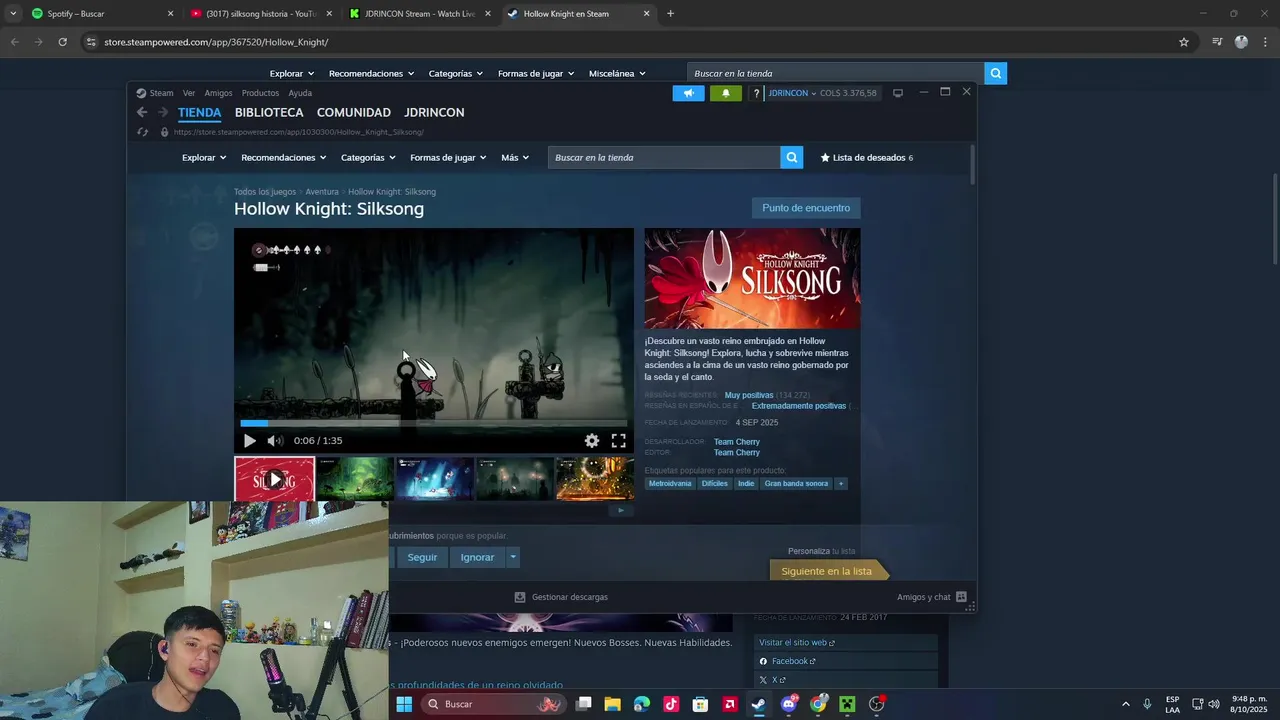Open Windows Start menu
Screen dimensions: 1280x720
point(404,704)
